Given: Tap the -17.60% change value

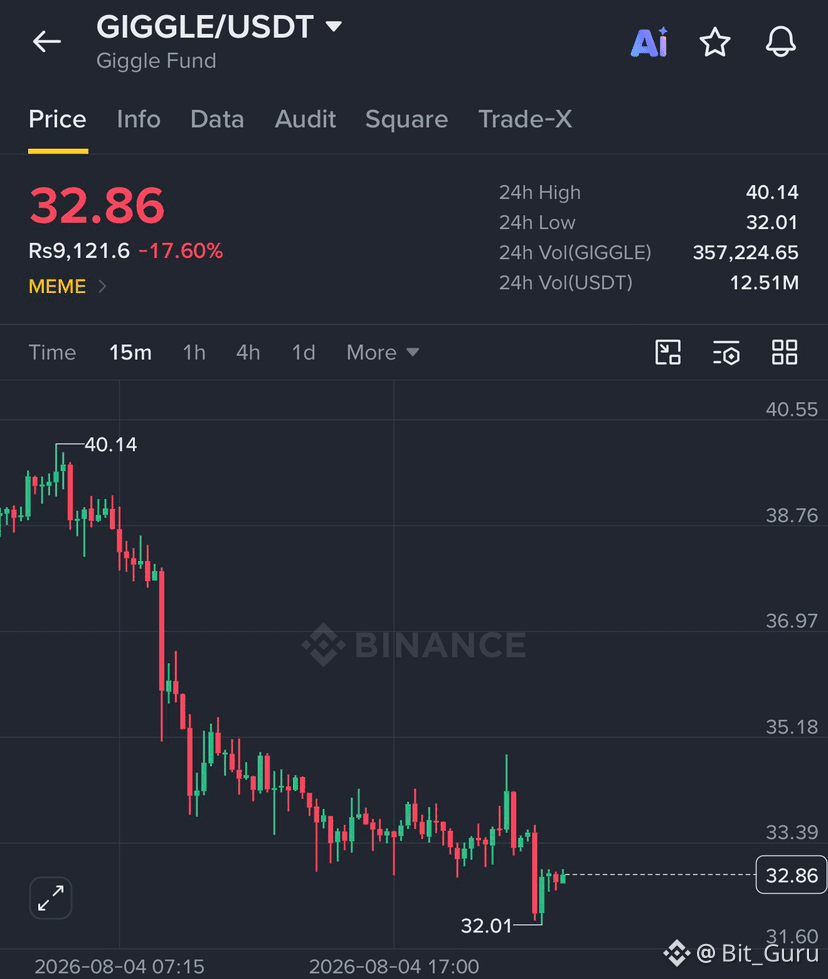Looking at the screenshot, I should coord(180,251).
